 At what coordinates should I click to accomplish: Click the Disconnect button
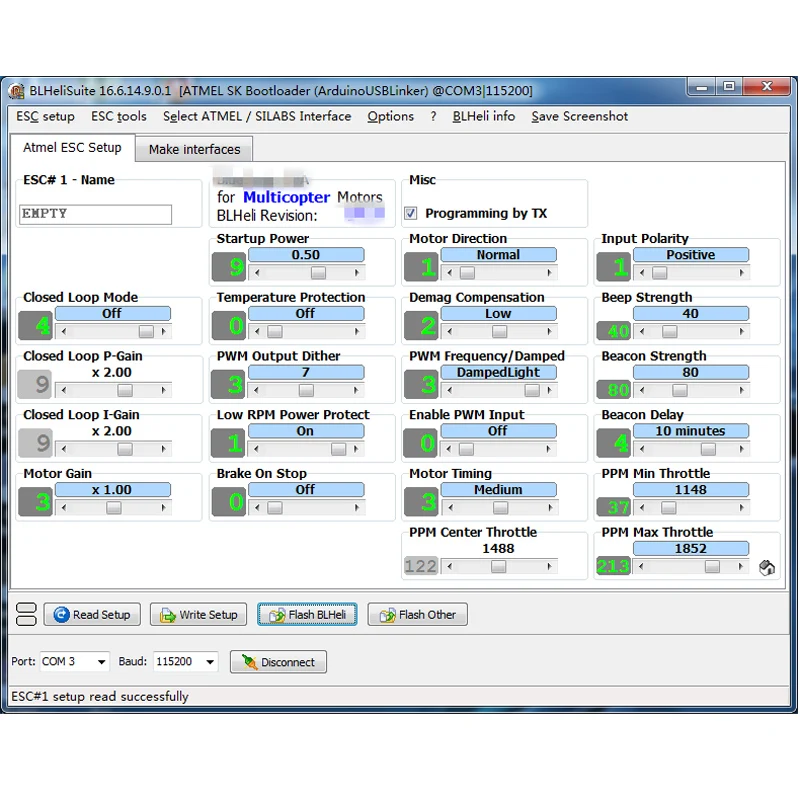(279, 662)
